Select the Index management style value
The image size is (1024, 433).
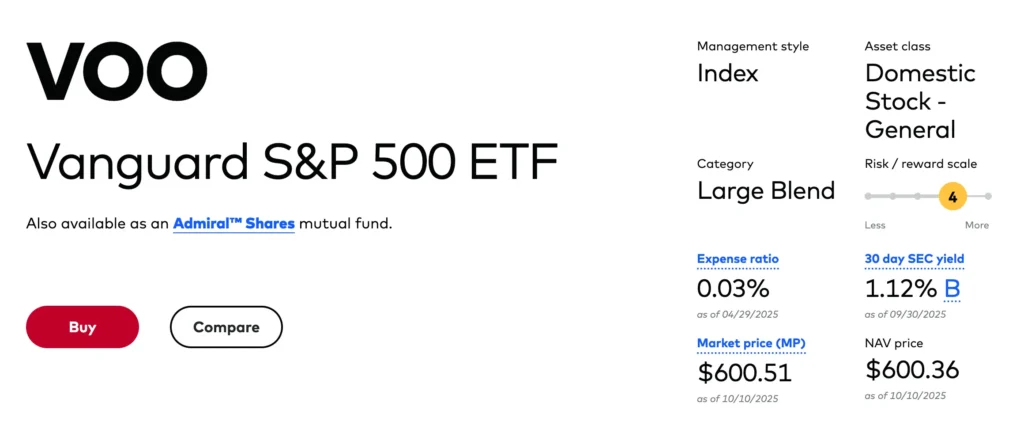click(x=727, y=73)
